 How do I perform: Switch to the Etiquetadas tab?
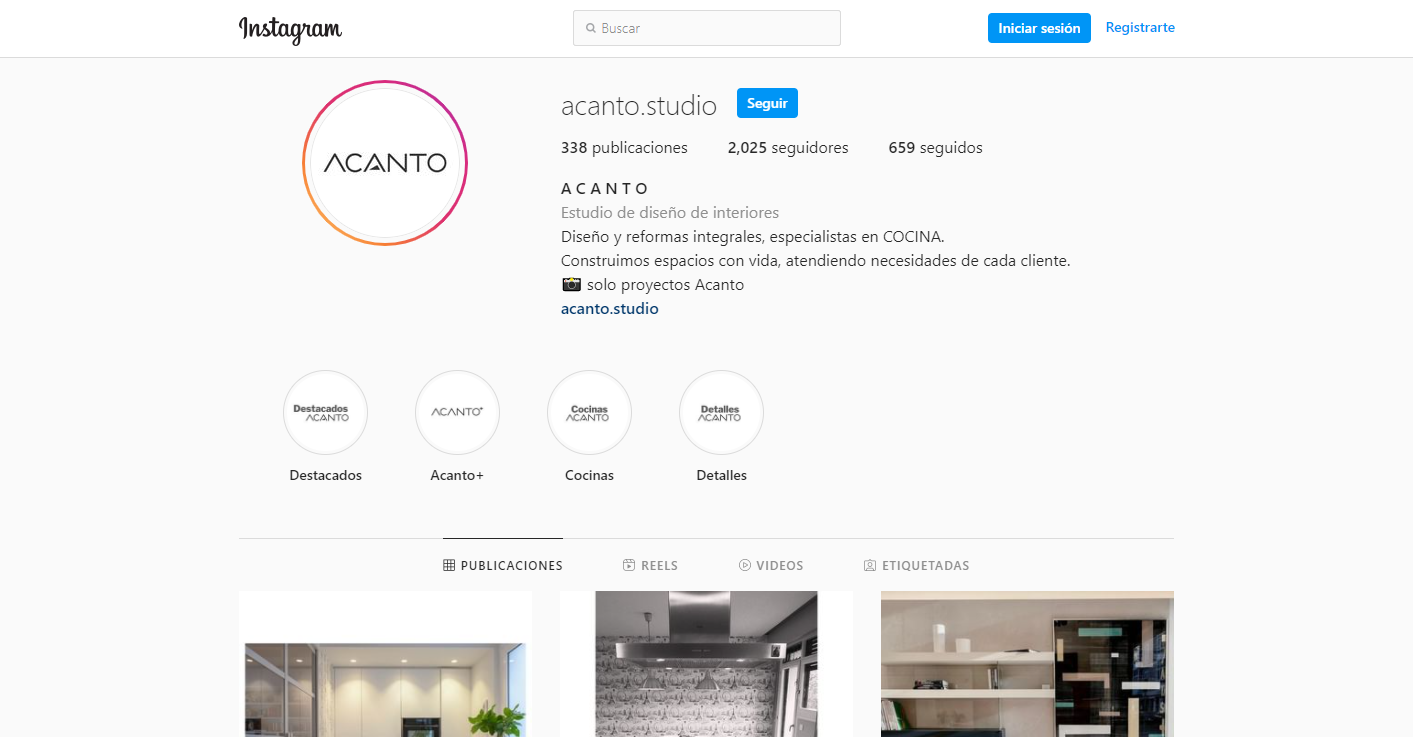917,565
